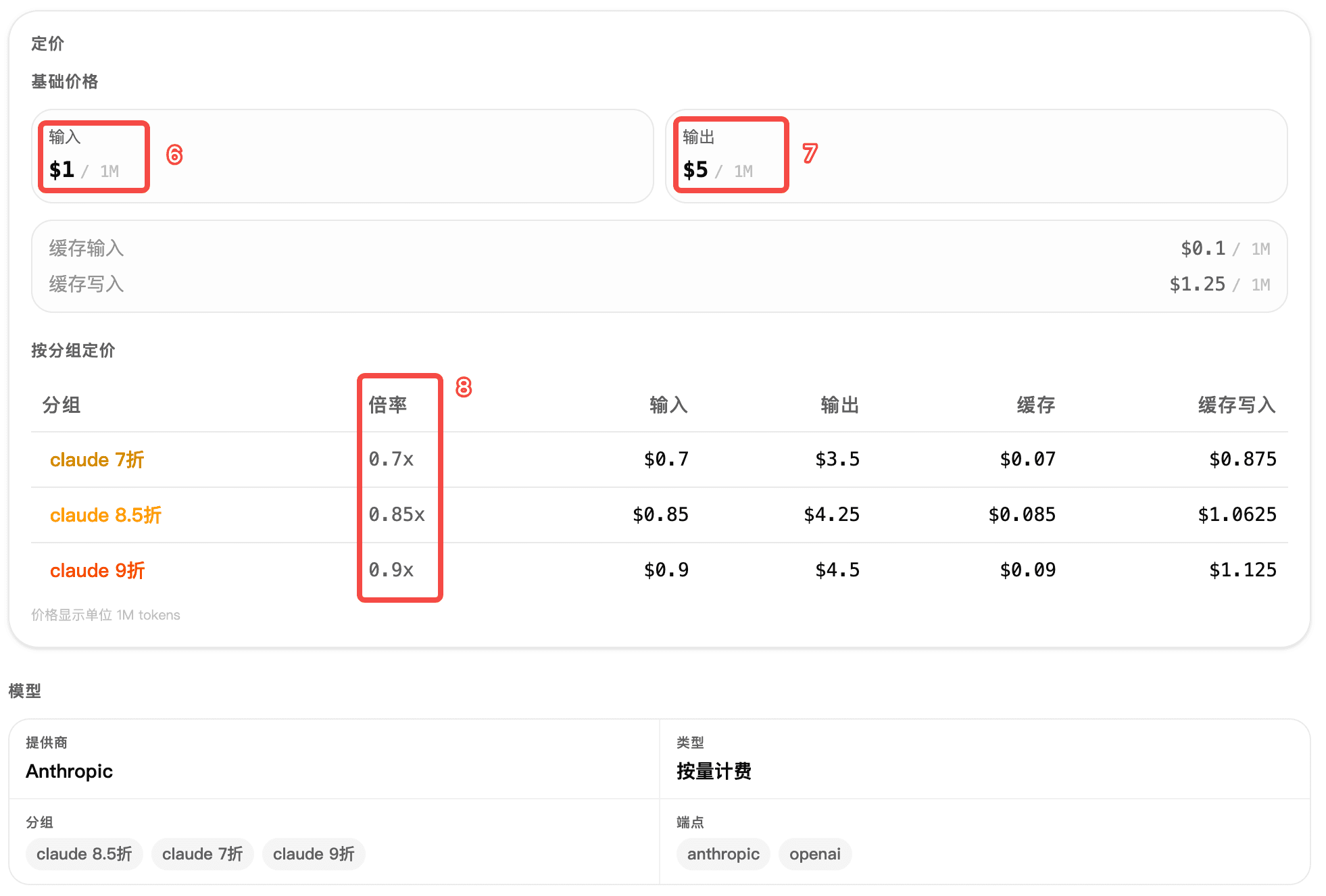Image resolution: width=1326 pixels, height=896 pixels.
Task: Click the $4.25 output price cell
Action: 832,515
